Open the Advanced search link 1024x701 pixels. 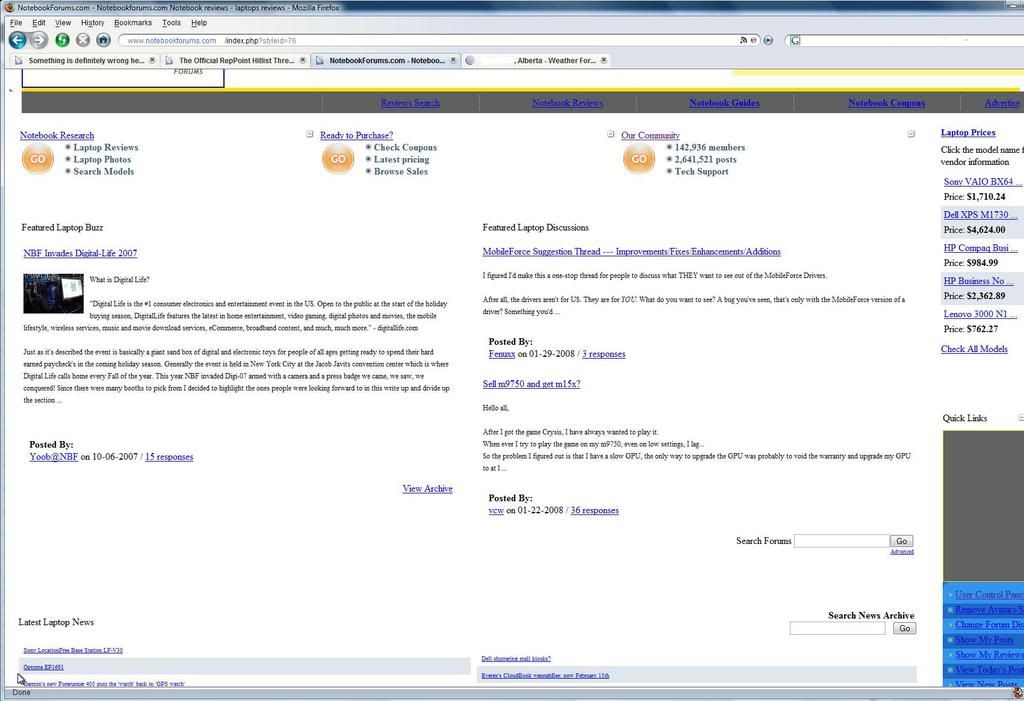(902, 552)
